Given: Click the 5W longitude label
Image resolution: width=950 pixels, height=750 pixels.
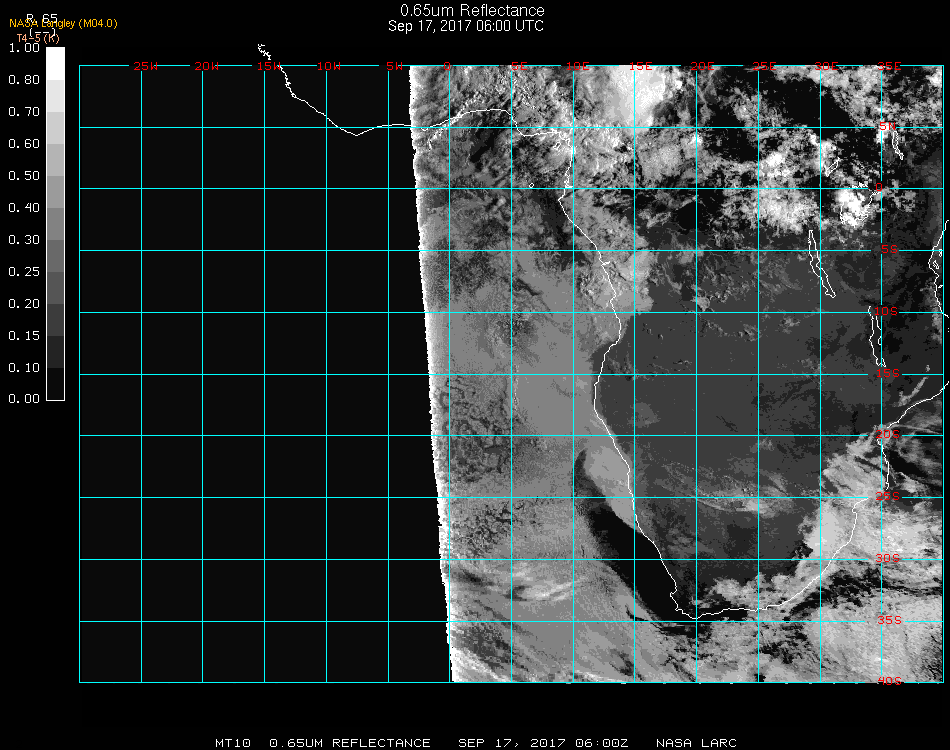Looking at the screenshot, I should tap(394, 66).
